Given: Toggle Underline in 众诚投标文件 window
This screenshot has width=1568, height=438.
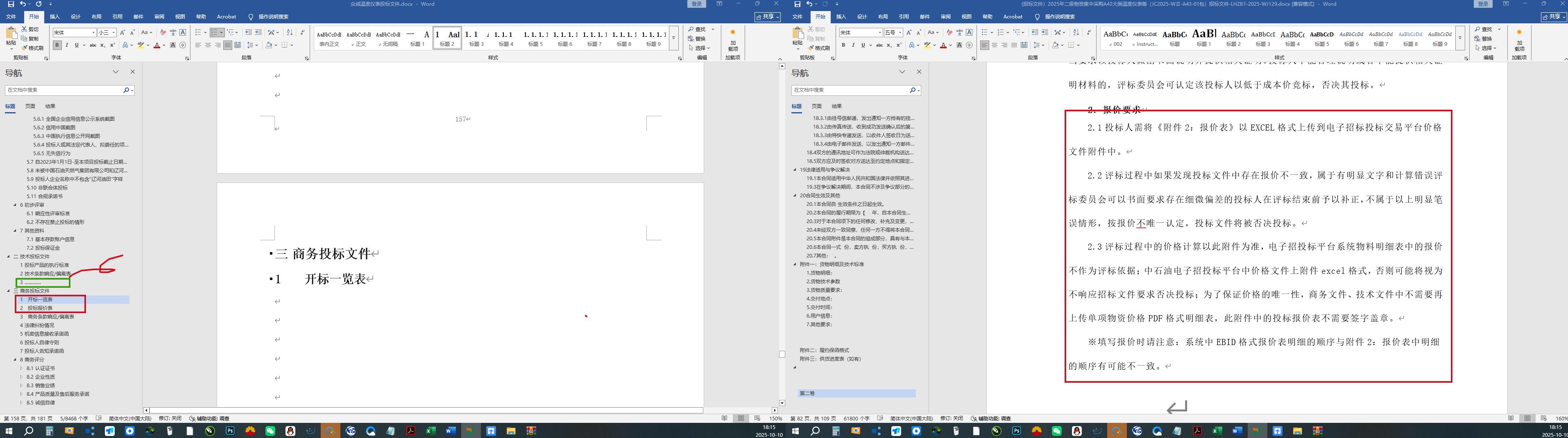Looking at the screenshot, I should coord(76,45).
